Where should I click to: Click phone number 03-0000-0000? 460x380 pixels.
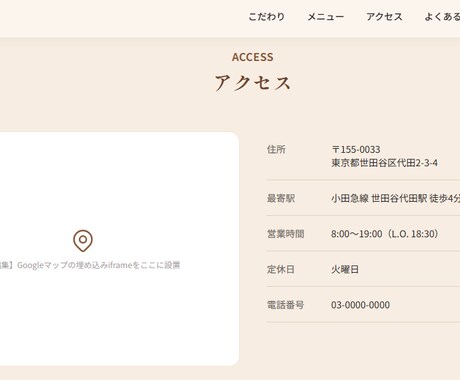(360, 305)
